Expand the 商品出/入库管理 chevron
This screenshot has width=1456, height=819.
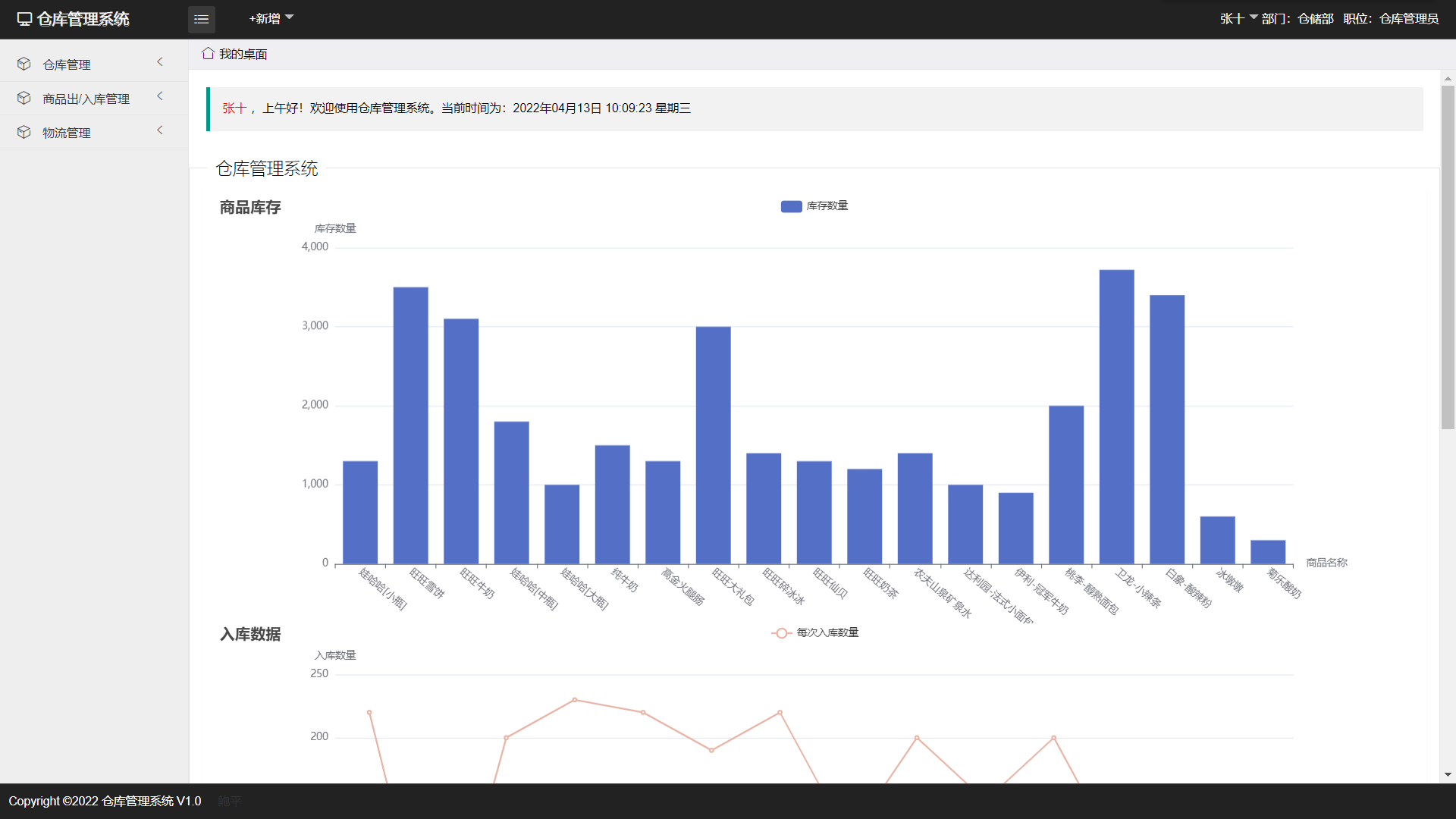[x=160, y=96]
